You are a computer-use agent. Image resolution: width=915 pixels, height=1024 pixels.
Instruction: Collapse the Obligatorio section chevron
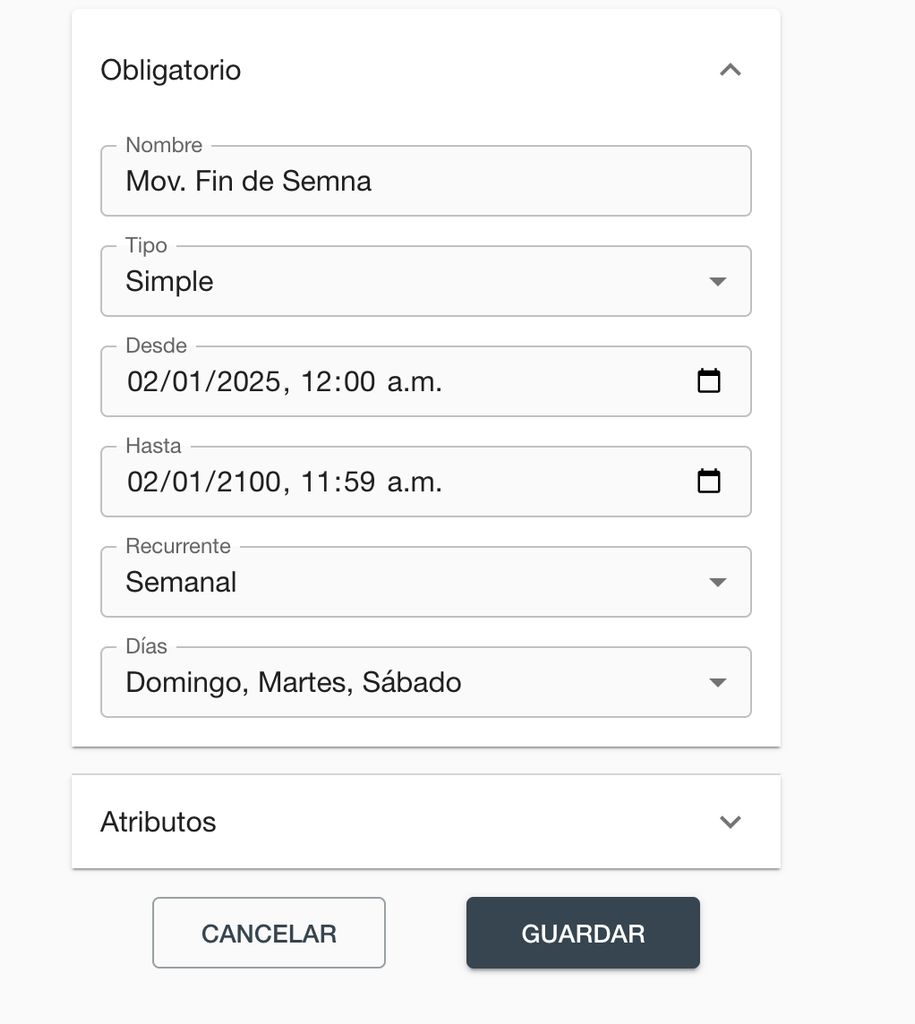click(730, 70)
